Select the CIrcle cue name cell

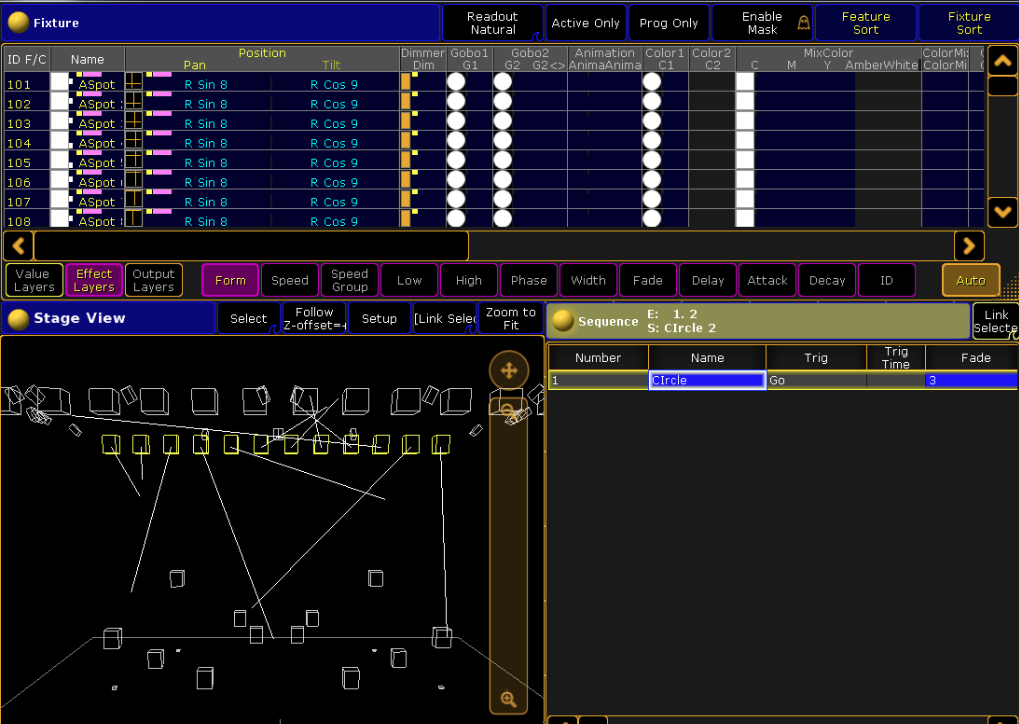pyautogui.click(x=706, y=381)
